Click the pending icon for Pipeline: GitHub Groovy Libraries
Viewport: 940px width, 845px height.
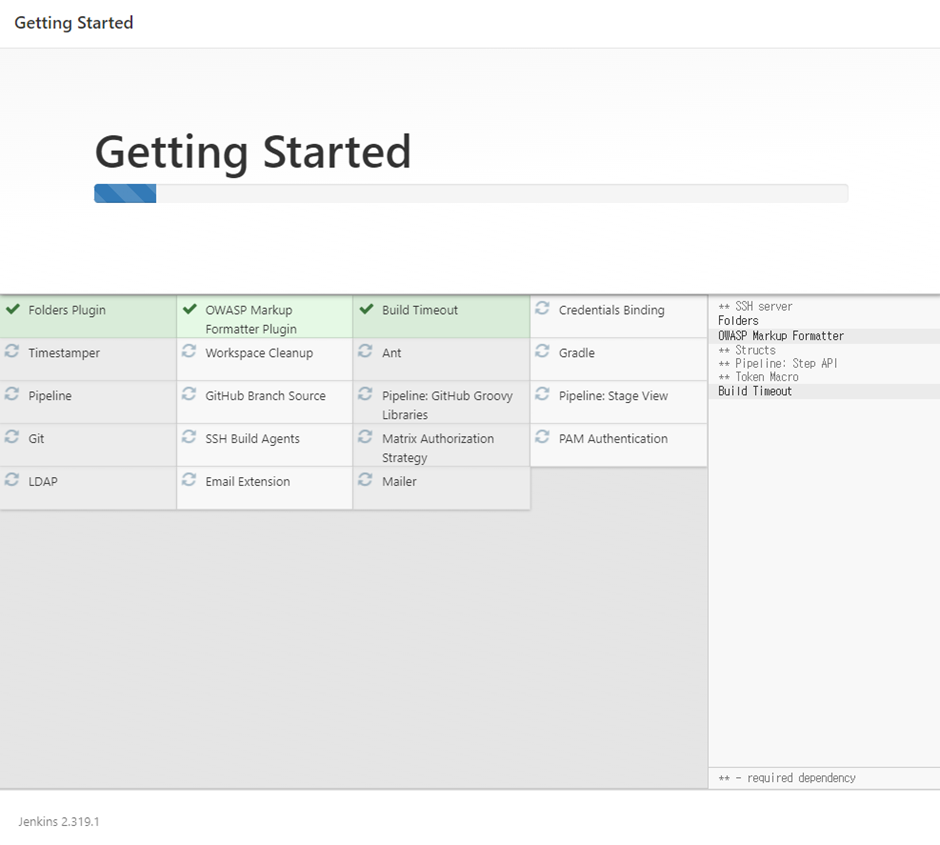tap(365, 394)
